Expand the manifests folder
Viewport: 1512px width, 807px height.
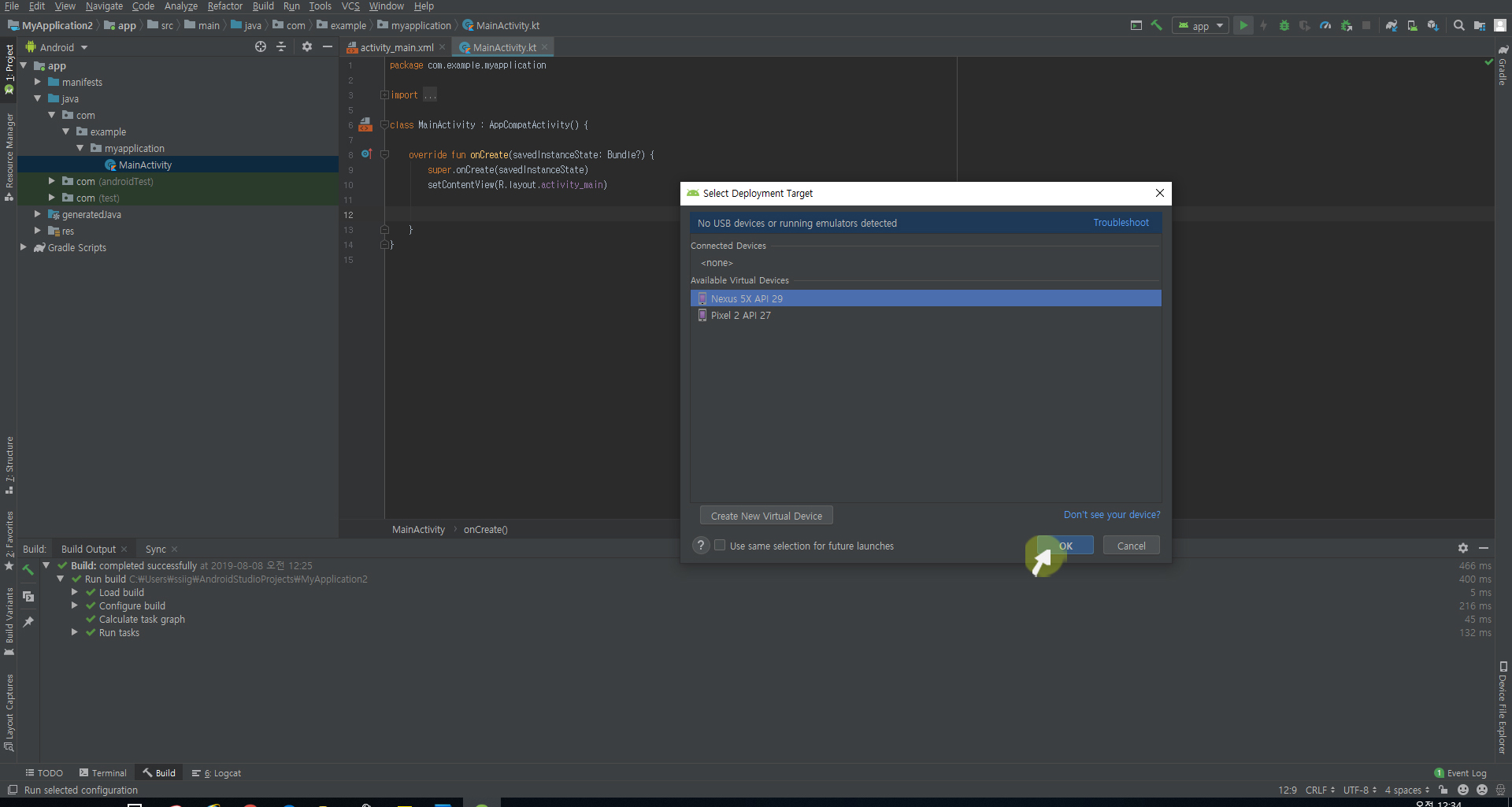coord(38,82)
